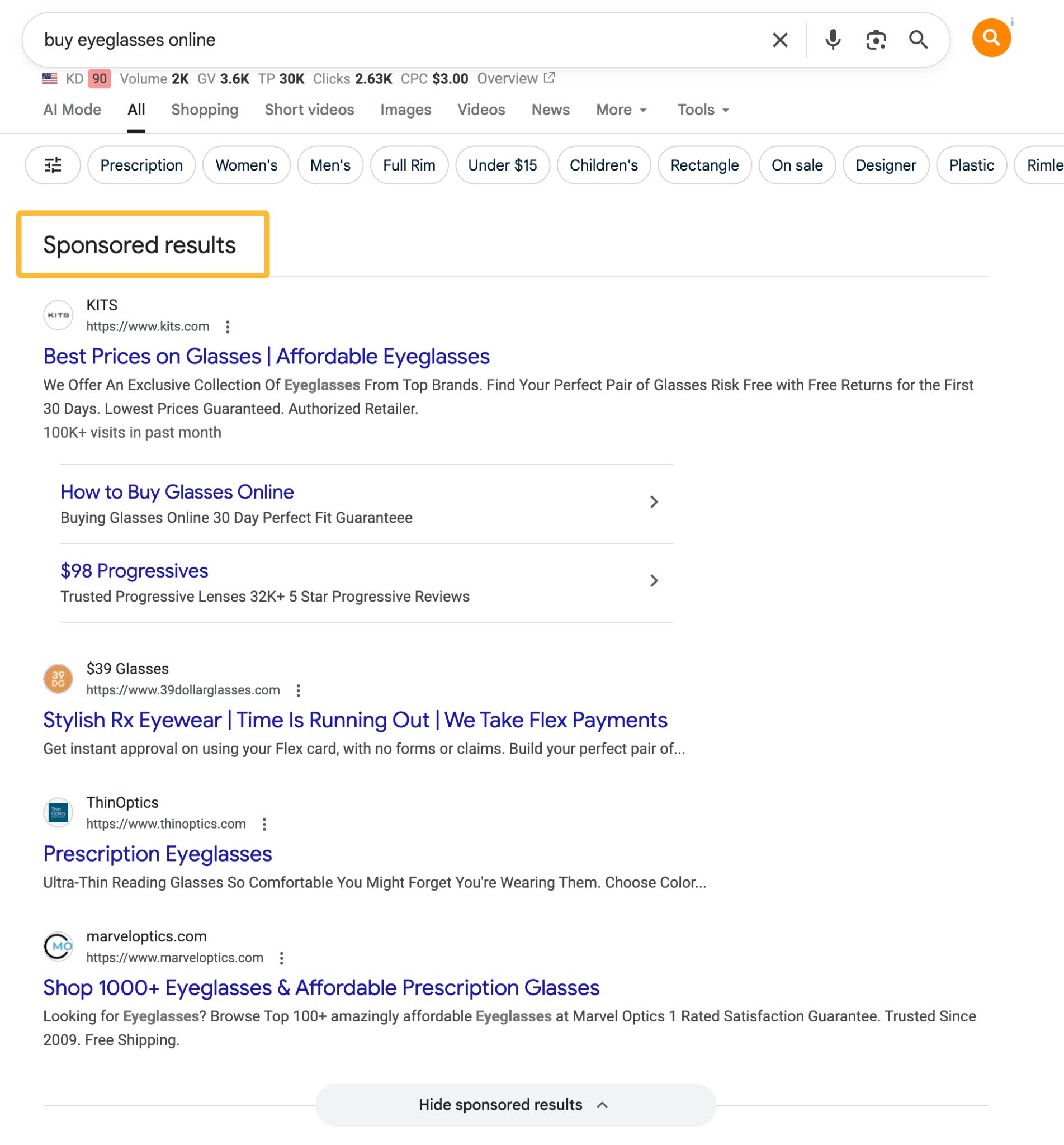Click the microphone voice search icon
The width and height of the screenshot is (1064, 1145).
[831, 40]
